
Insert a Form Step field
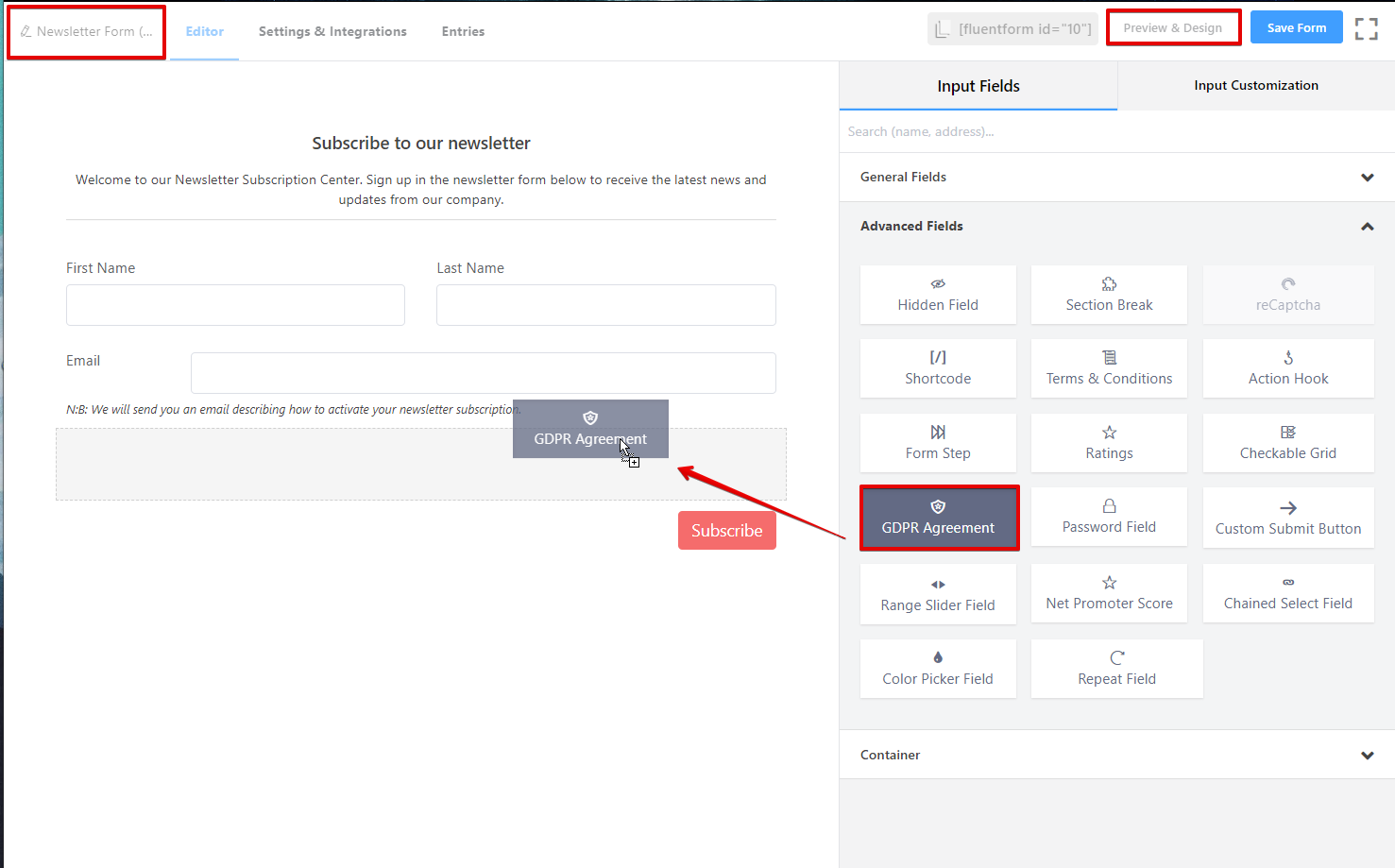938,442
